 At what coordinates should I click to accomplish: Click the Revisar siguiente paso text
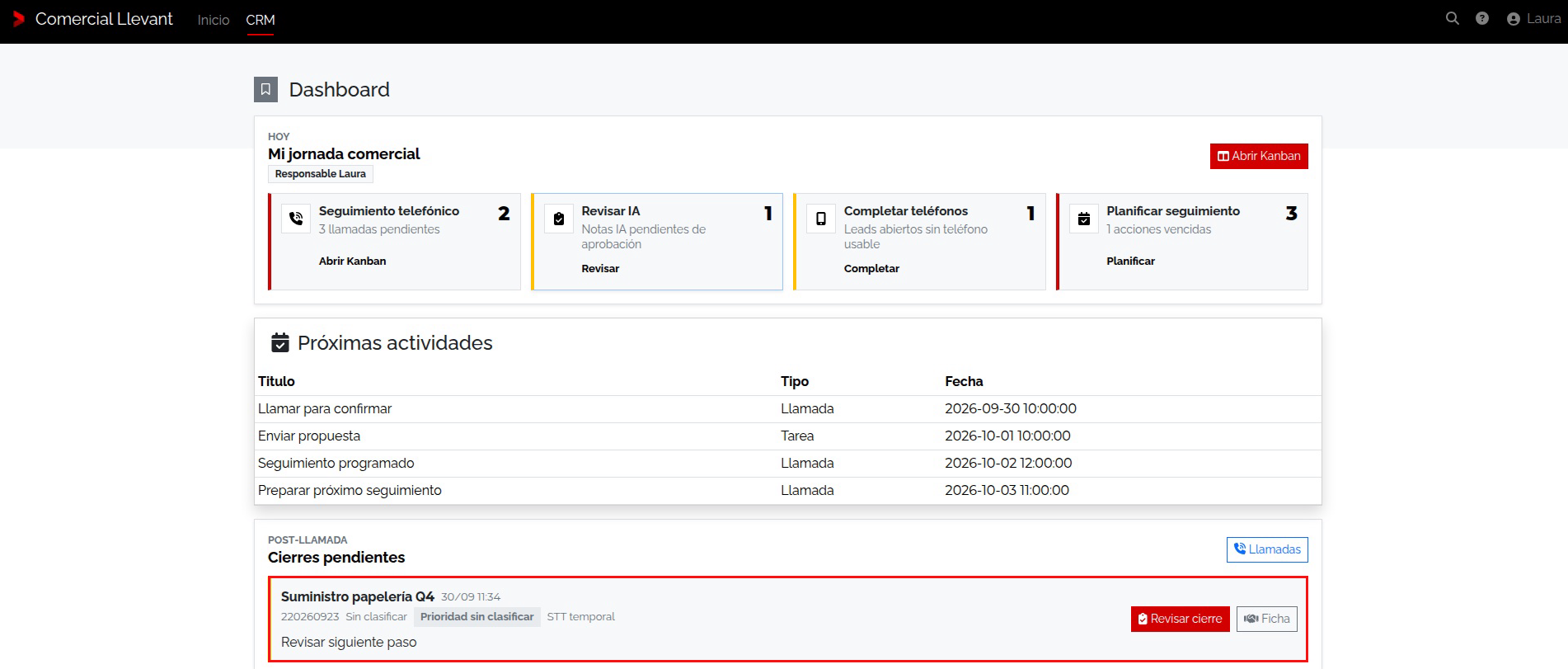[x=349, y=642]
